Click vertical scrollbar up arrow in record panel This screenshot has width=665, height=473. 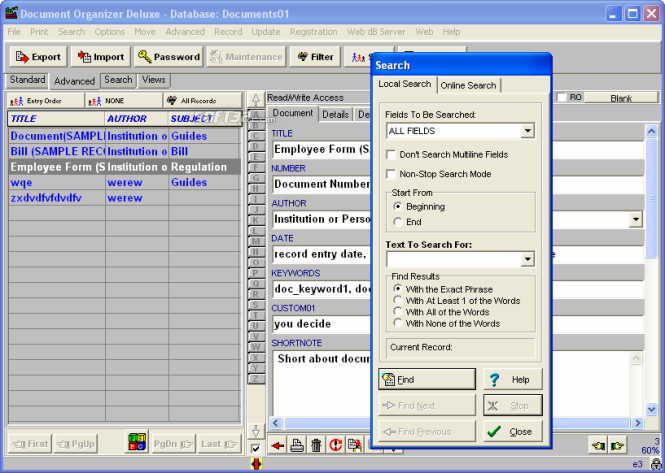coord(651,131)
